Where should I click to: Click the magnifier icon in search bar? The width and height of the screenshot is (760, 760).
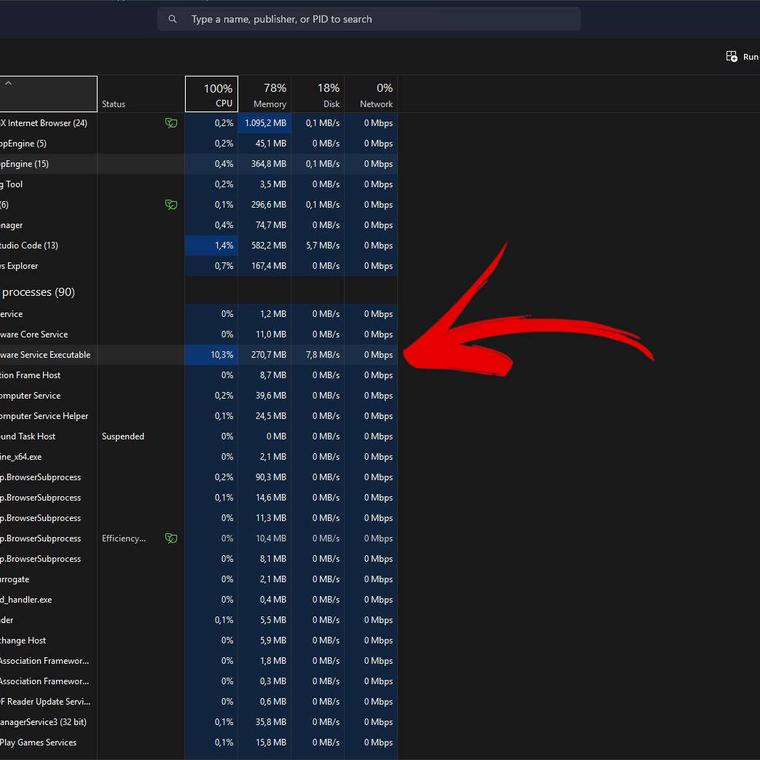[x=173, y=19]
